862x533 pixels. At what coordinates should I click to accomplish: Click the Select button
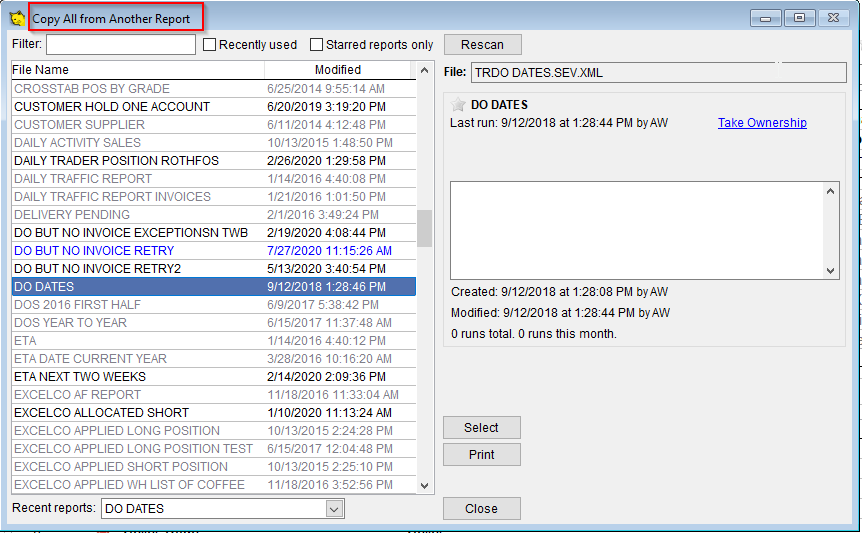(482, 427)
